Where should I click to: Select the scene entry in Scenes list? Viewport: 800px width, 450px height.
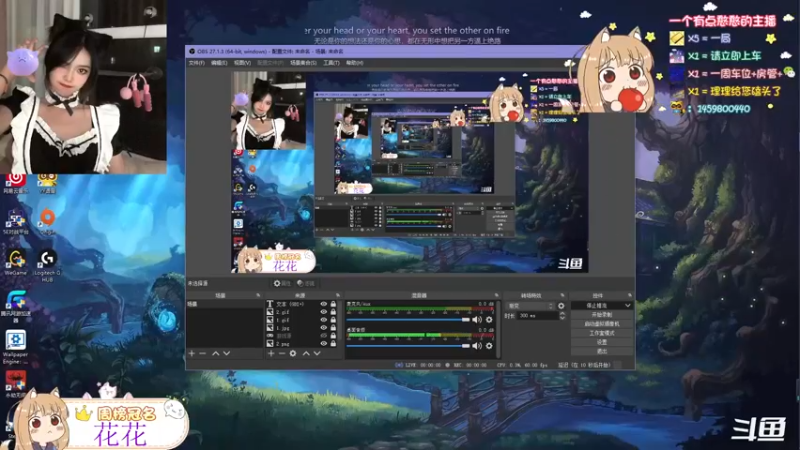point(224,304)
